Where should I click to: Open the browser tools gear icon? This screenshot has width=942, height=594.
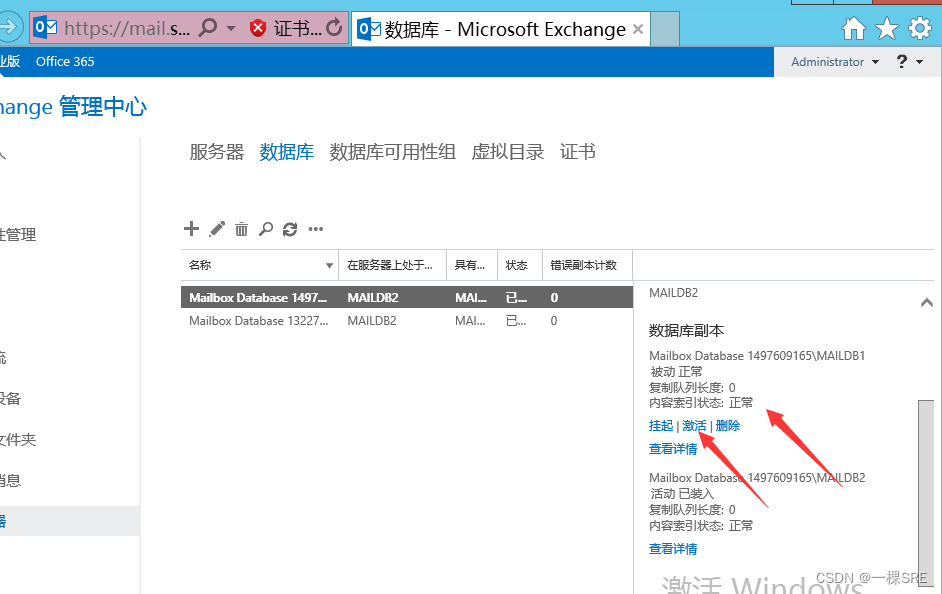coord(920,28)
